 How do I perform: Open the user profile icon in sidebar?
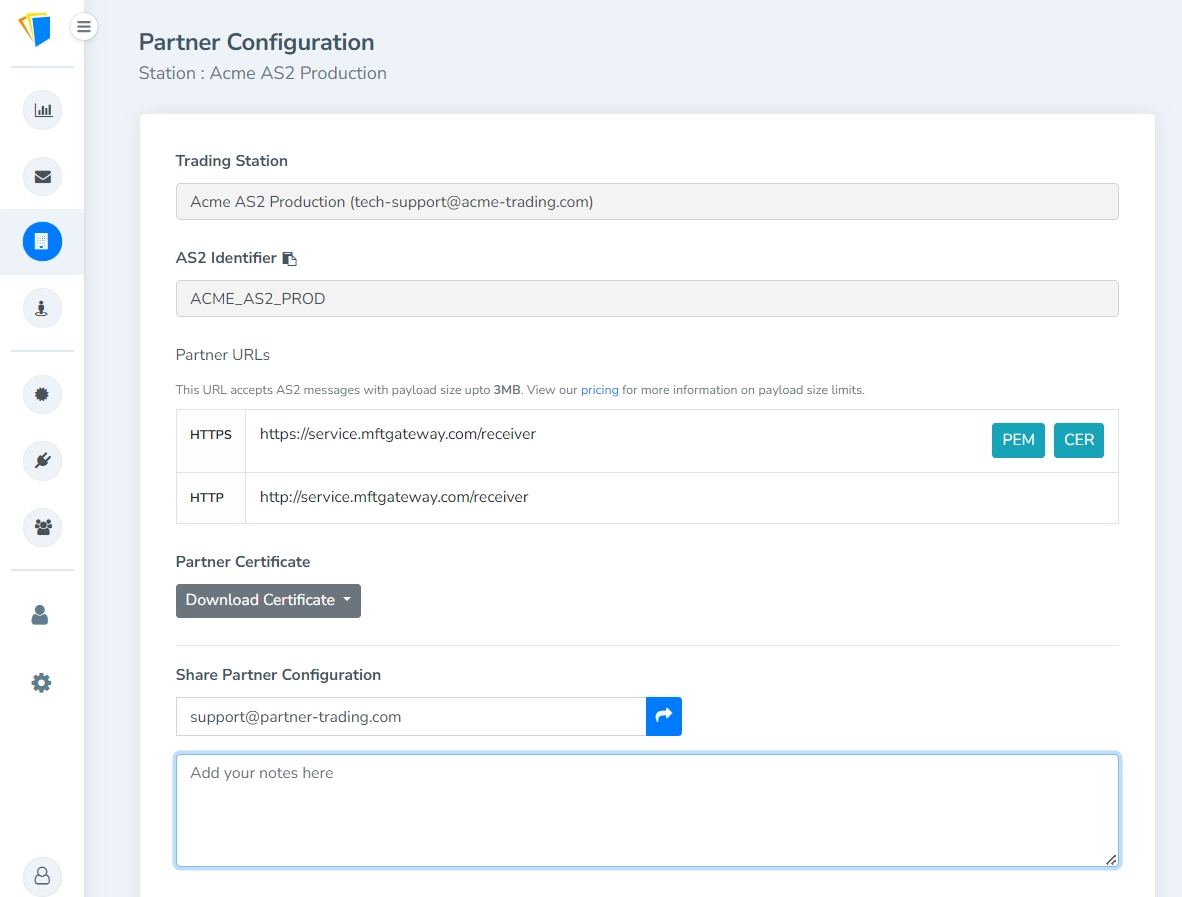coord(40,616)
